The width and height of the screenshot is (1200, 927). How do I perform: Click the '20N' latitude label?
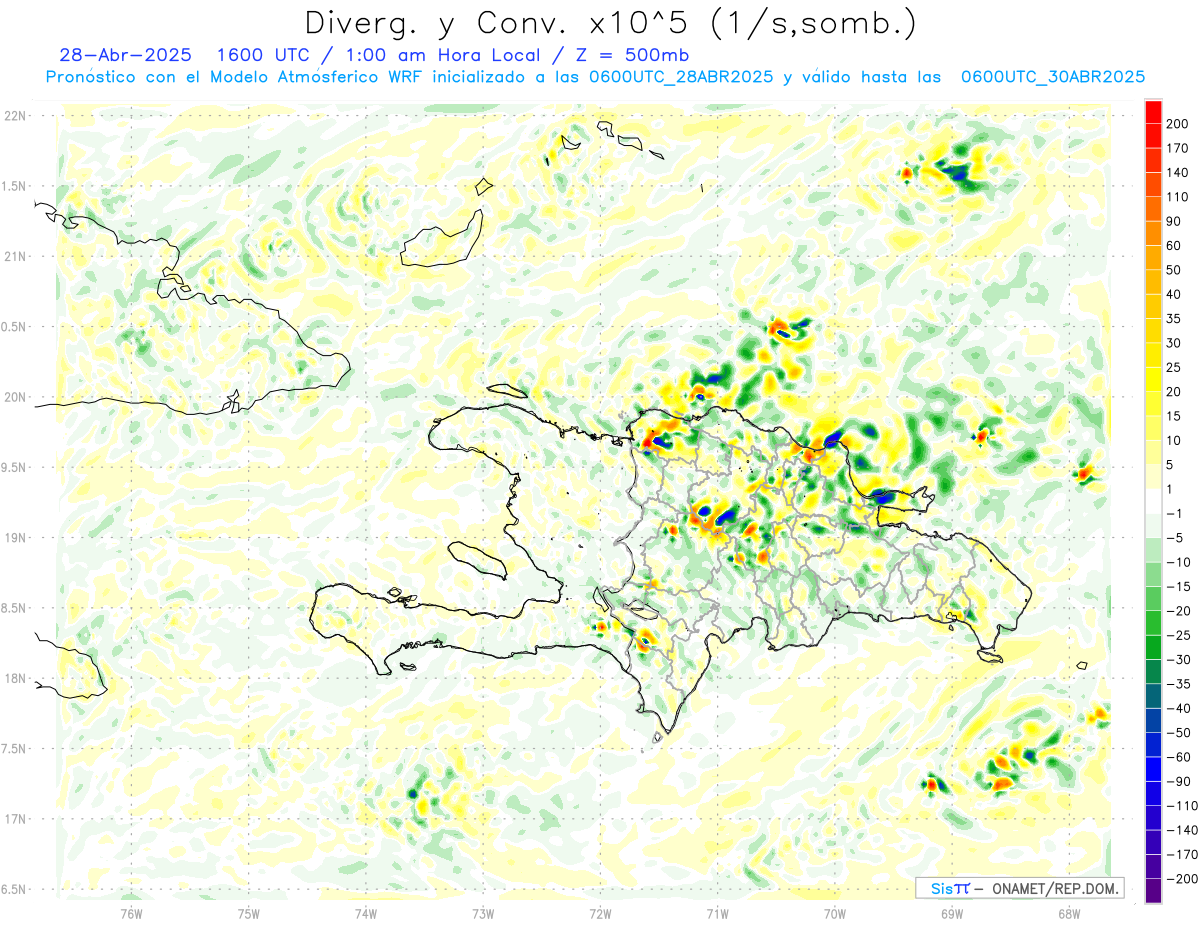[x=15, y=397]
